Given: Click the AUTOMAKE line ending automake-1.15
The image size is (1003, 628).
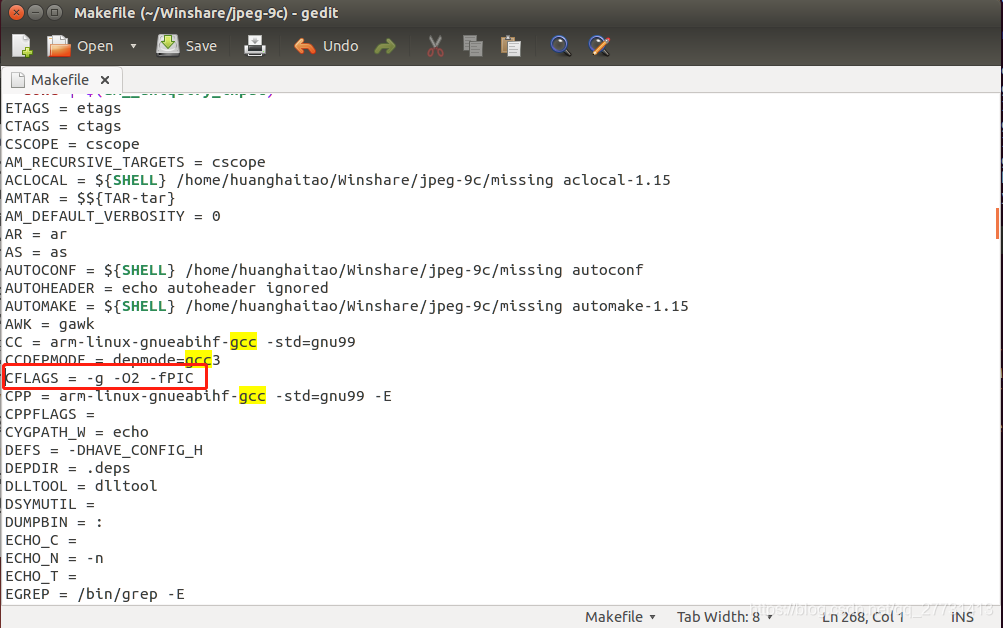Looking at the screenshot, I should [x=347, y=306].
